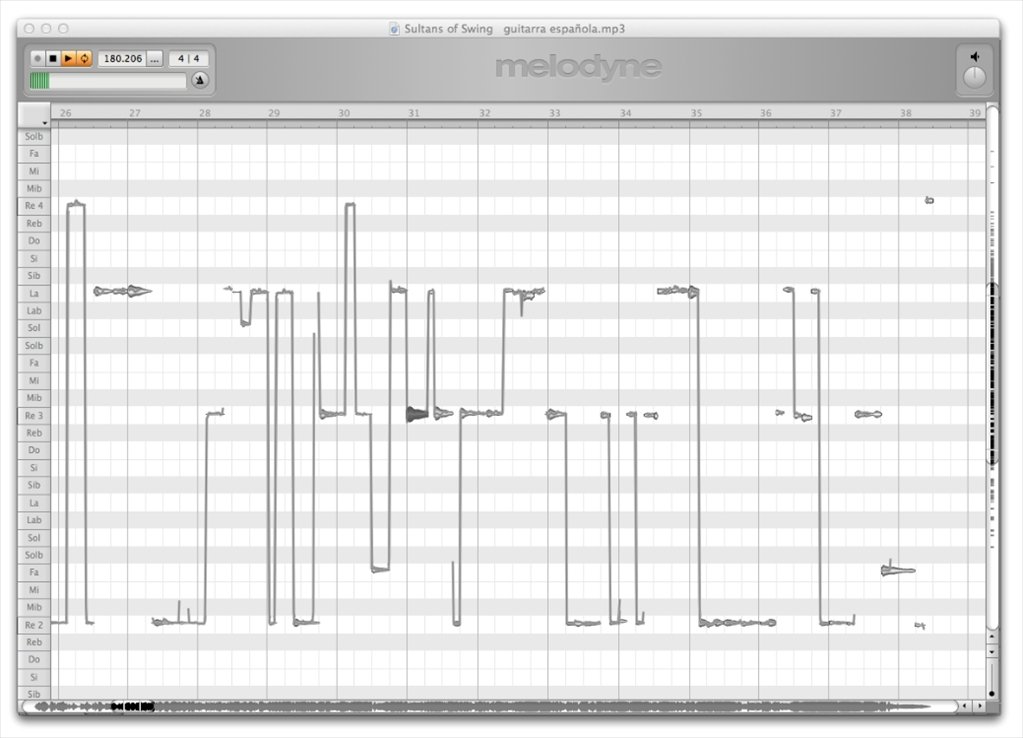Screen dimensions: 1023x738
Task: Select the dark highlighted note blob at bar 31
Action: [x=417, y=414]
